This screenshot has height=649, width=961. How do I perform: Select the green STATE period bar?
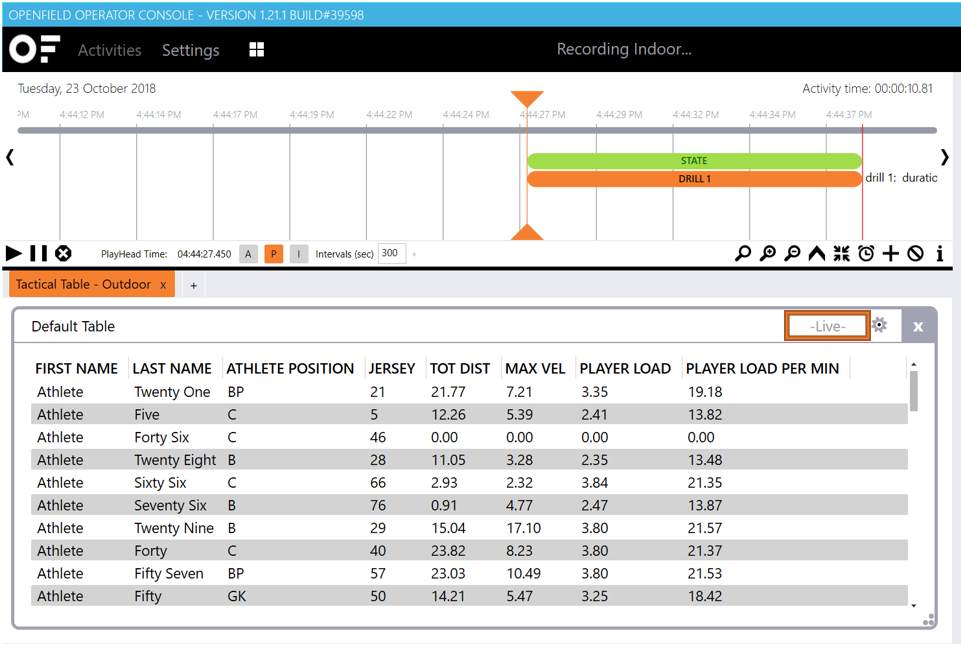tap(694, 161)
